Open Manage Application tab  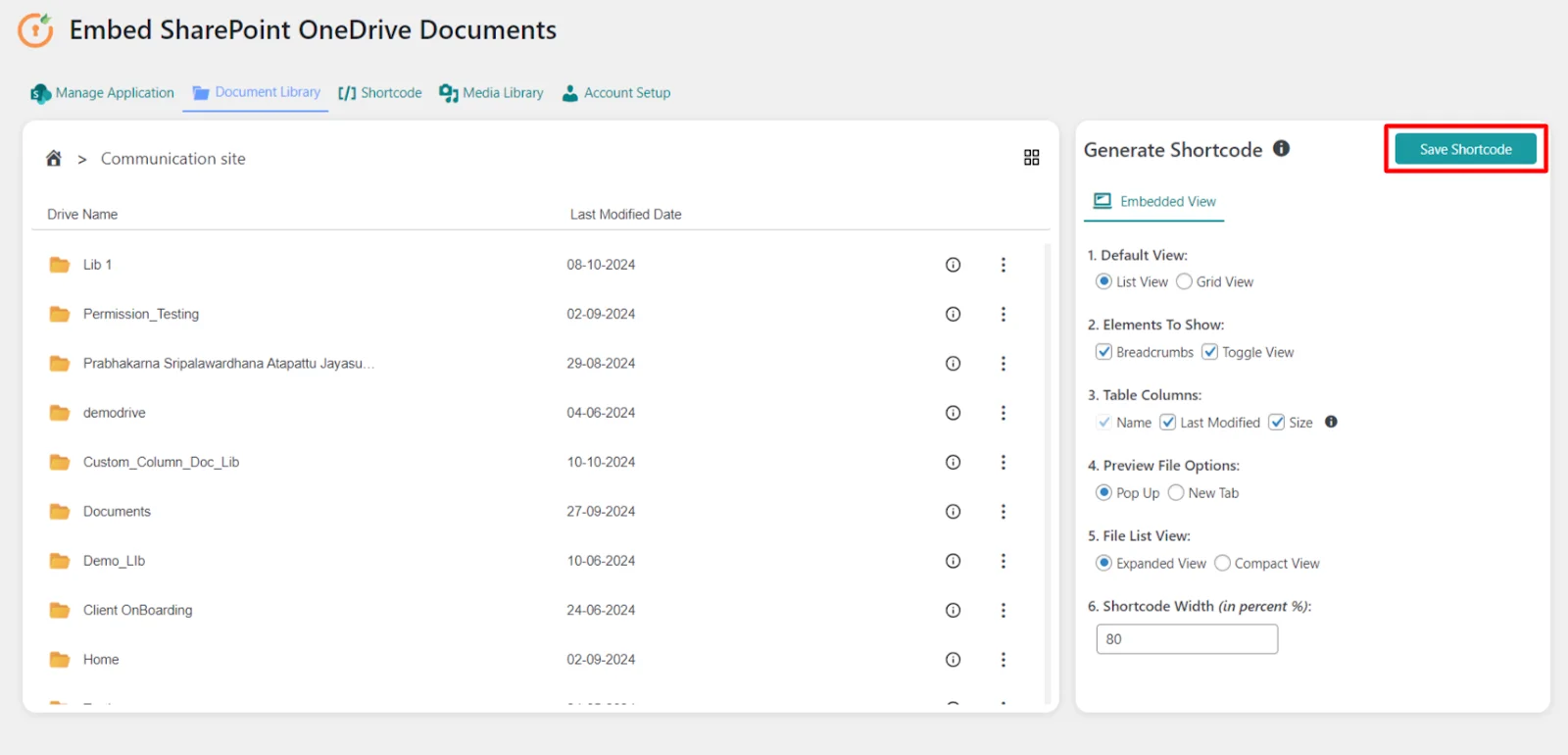pyautogui.click(x=102, y=93)
